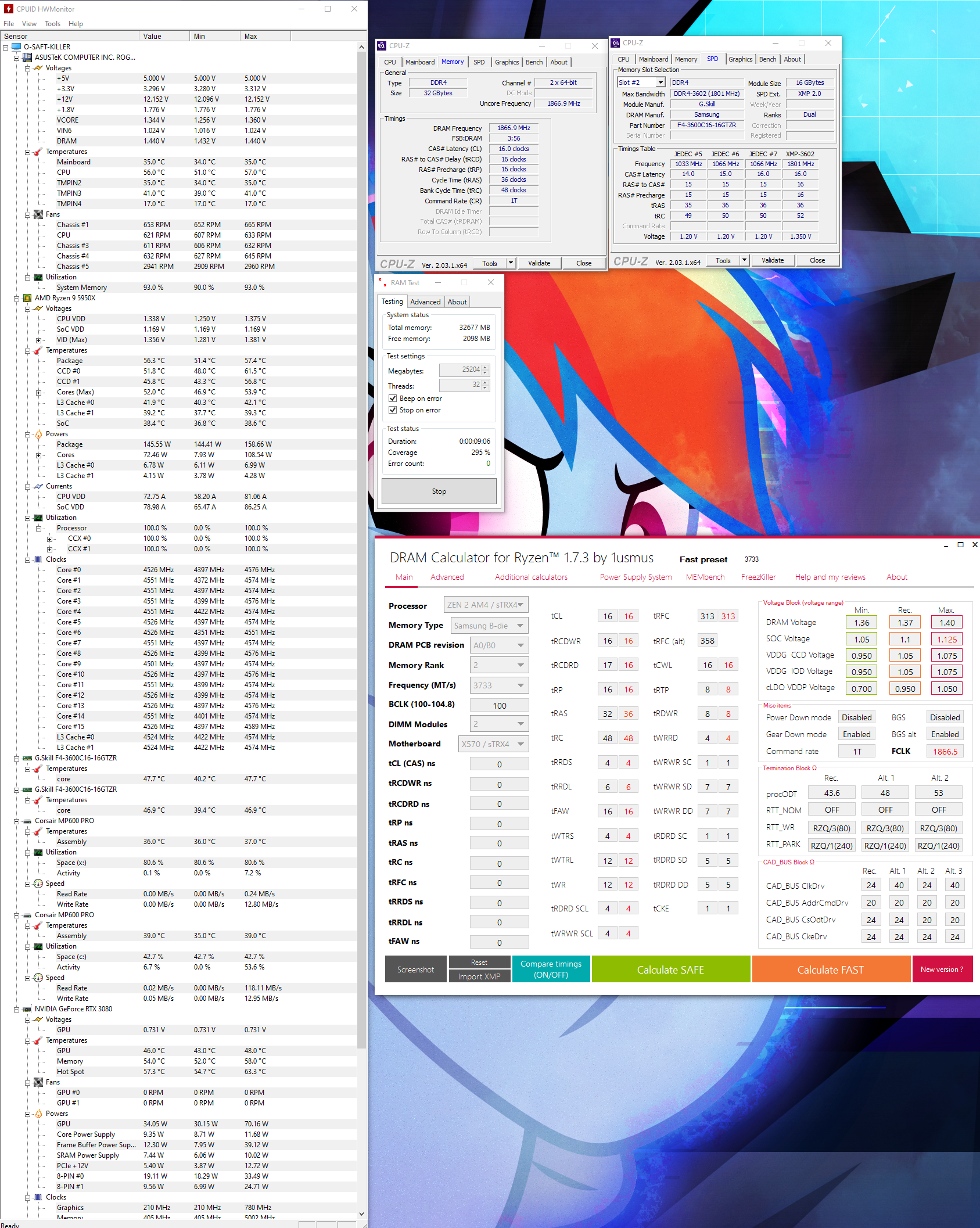Open the View menu in HWMonitor
Viewport: 980px width, 1228px height.
click(x=29, y=24)
